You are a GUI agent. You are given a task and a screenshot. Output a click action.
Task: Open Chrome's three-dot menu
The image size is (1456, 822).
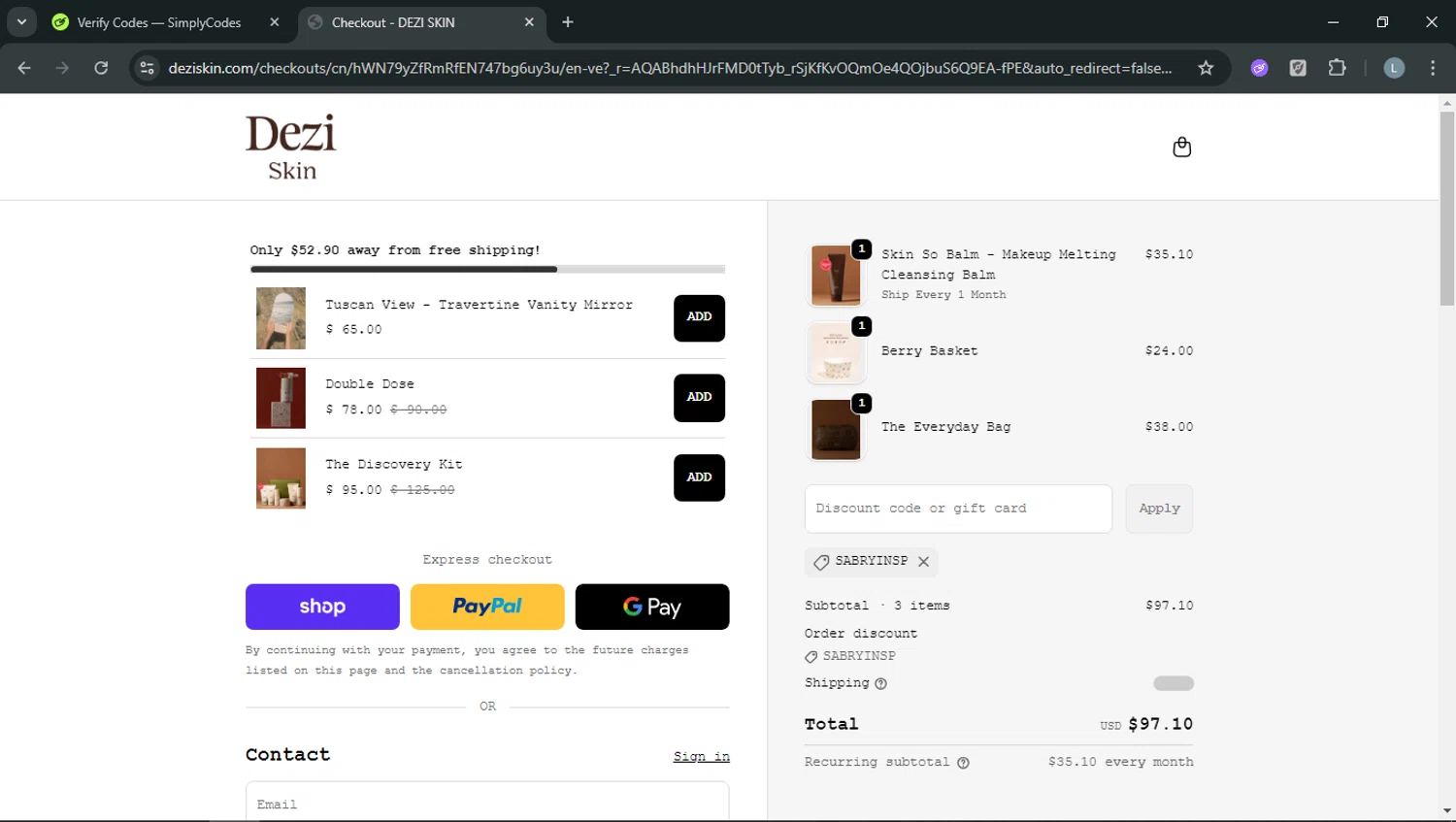pos(1433,68)
